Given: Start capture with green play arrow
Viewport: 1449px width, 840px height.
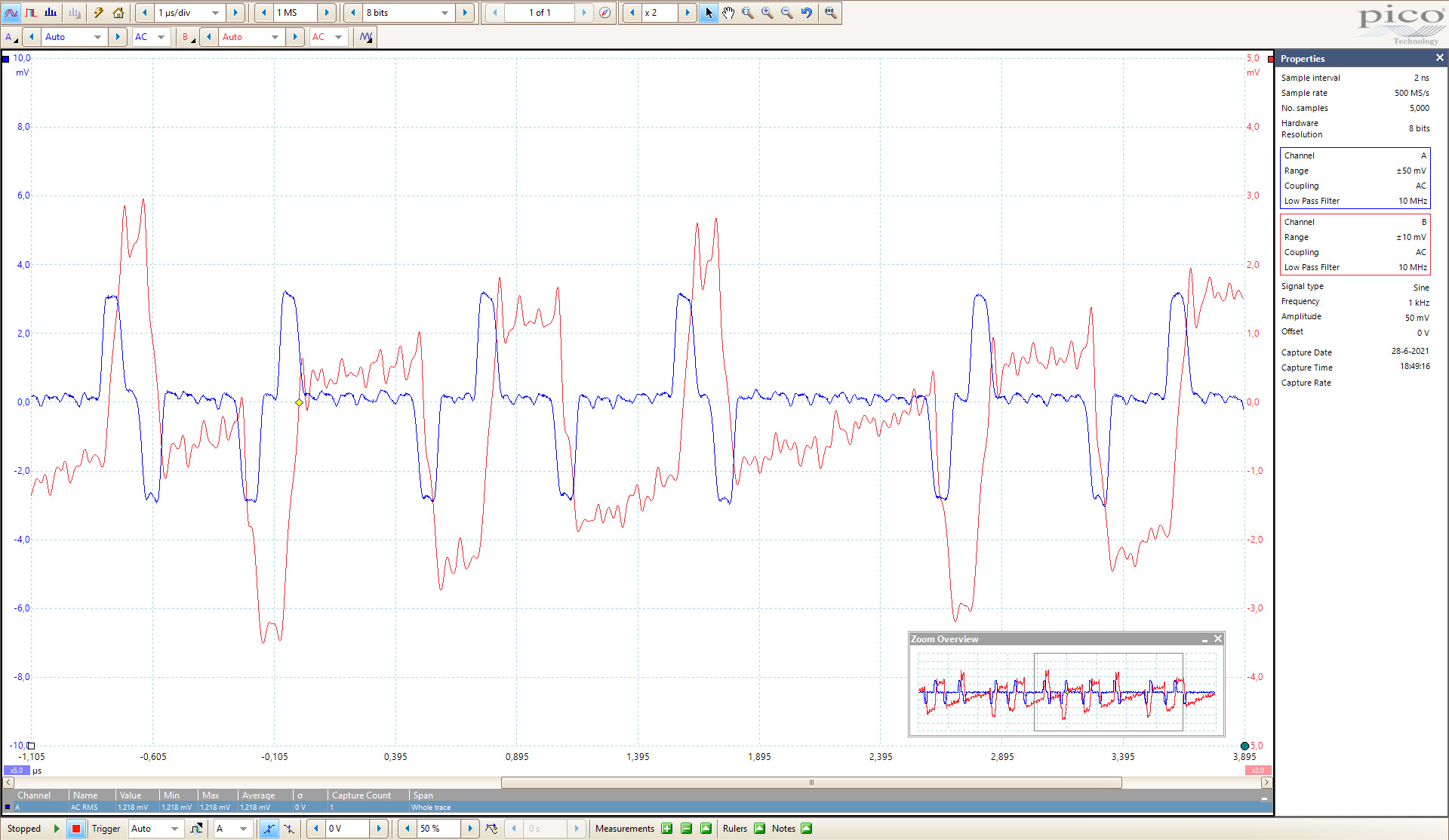Looking at the screenshot, I should 57,829.
